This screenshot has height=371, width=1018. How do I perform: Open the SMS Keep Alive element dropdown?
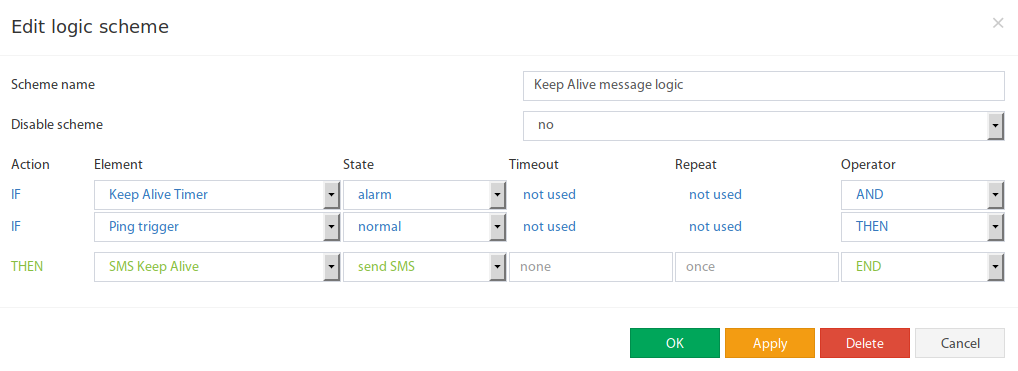click(x=217, y=267)
